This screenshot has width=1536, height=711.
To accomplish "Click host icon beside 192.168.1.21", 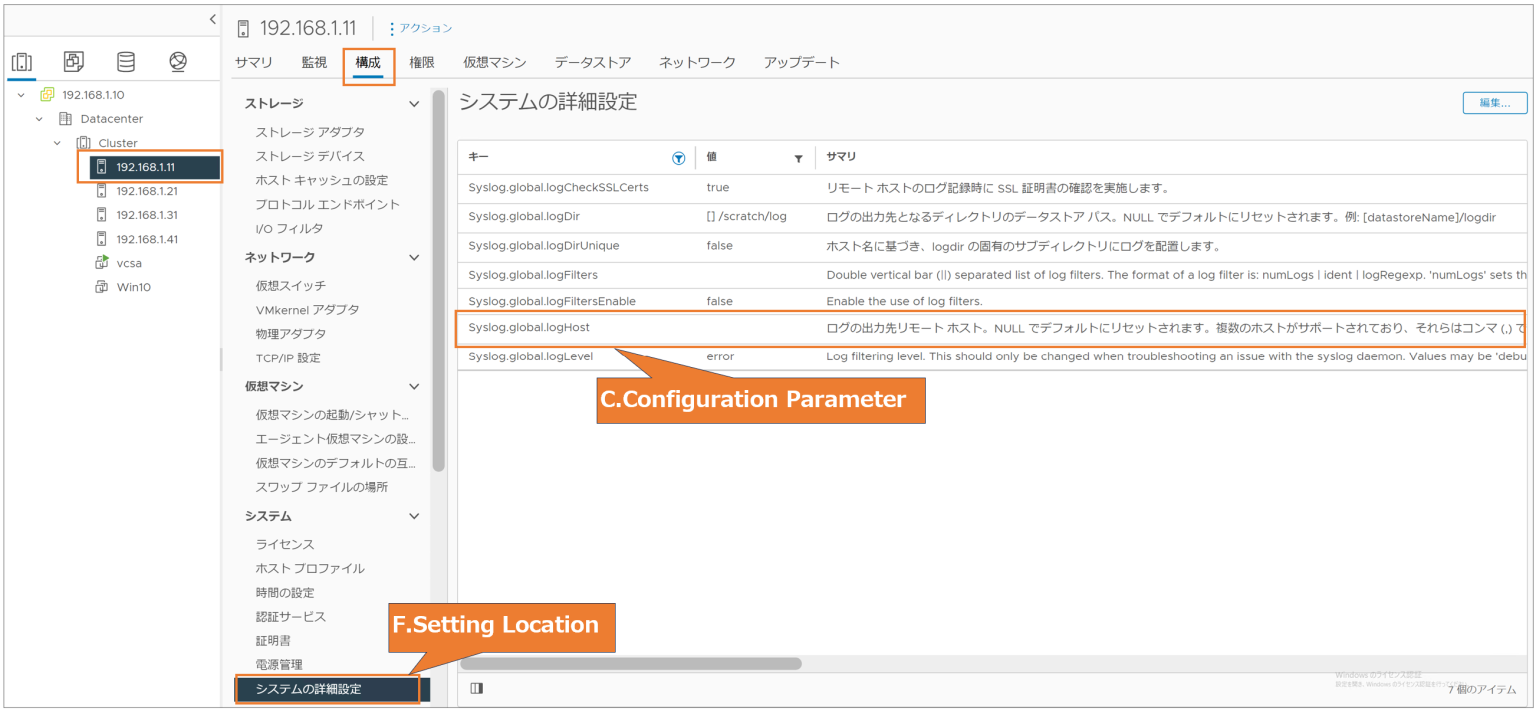I will click(x=101, y=191).
